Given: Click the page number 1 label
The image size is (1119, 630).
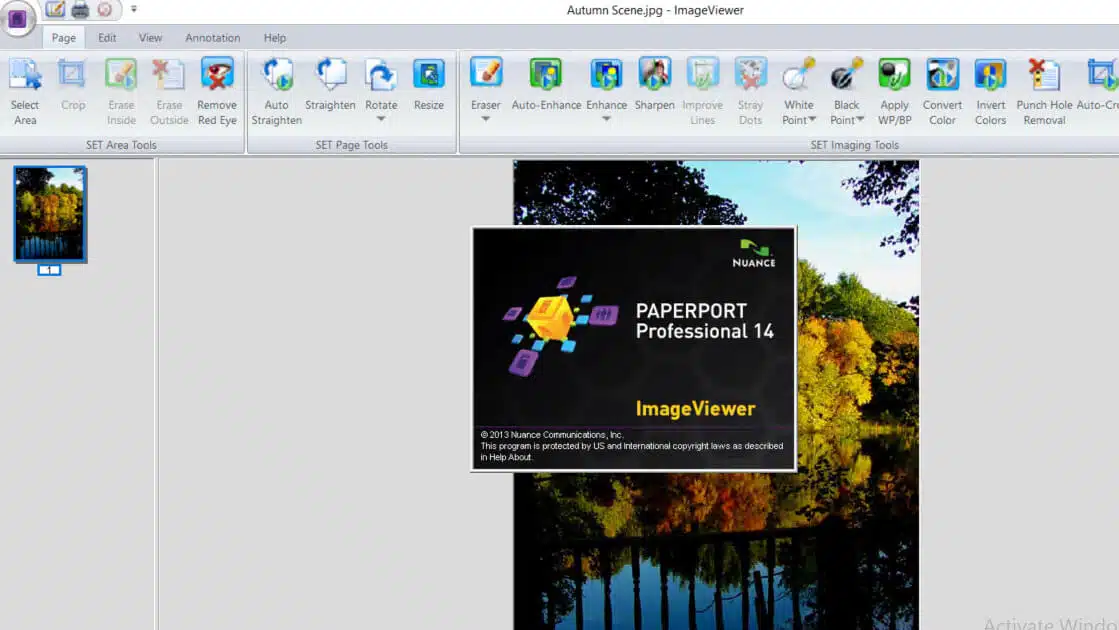Looking at the screenshot, I should [49, 270].
